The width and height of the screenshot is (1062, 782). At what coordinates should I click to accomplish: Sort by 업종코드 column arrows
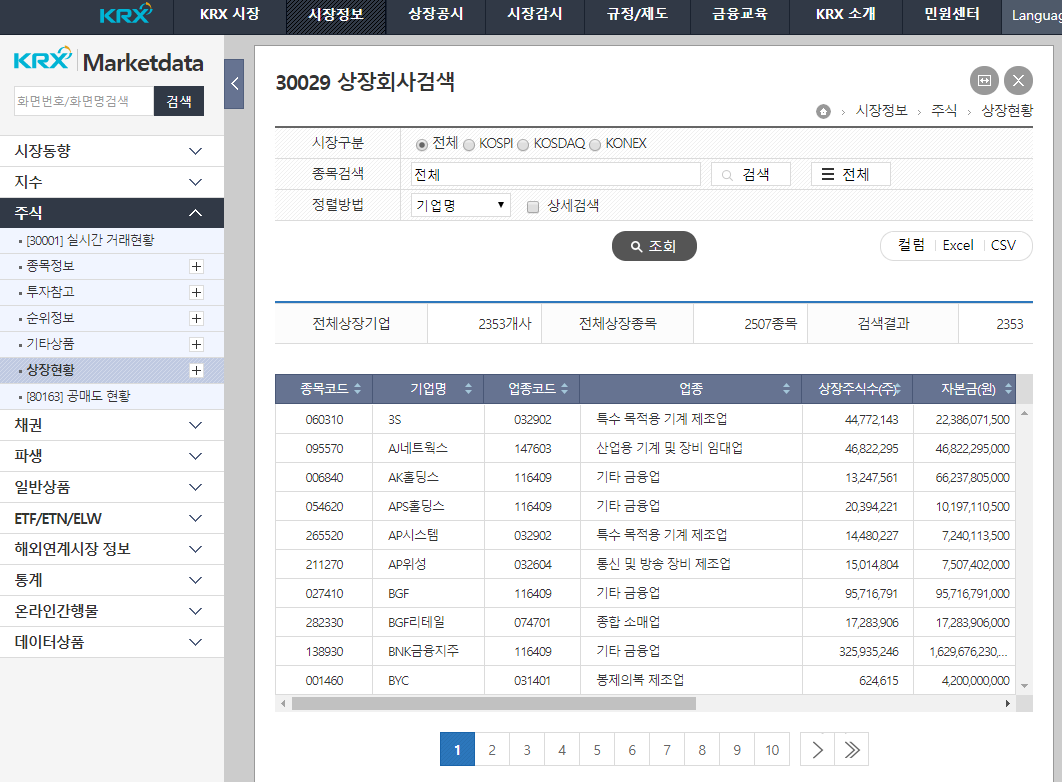564,389
